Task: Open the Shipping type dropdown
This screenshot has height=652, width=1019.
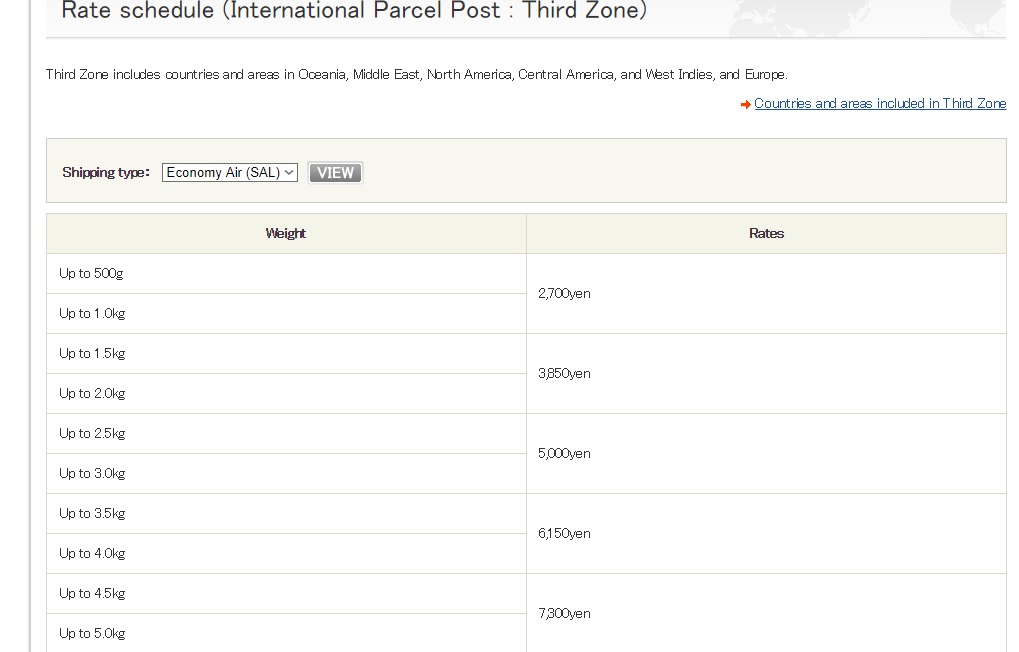Action: [230, 173]
